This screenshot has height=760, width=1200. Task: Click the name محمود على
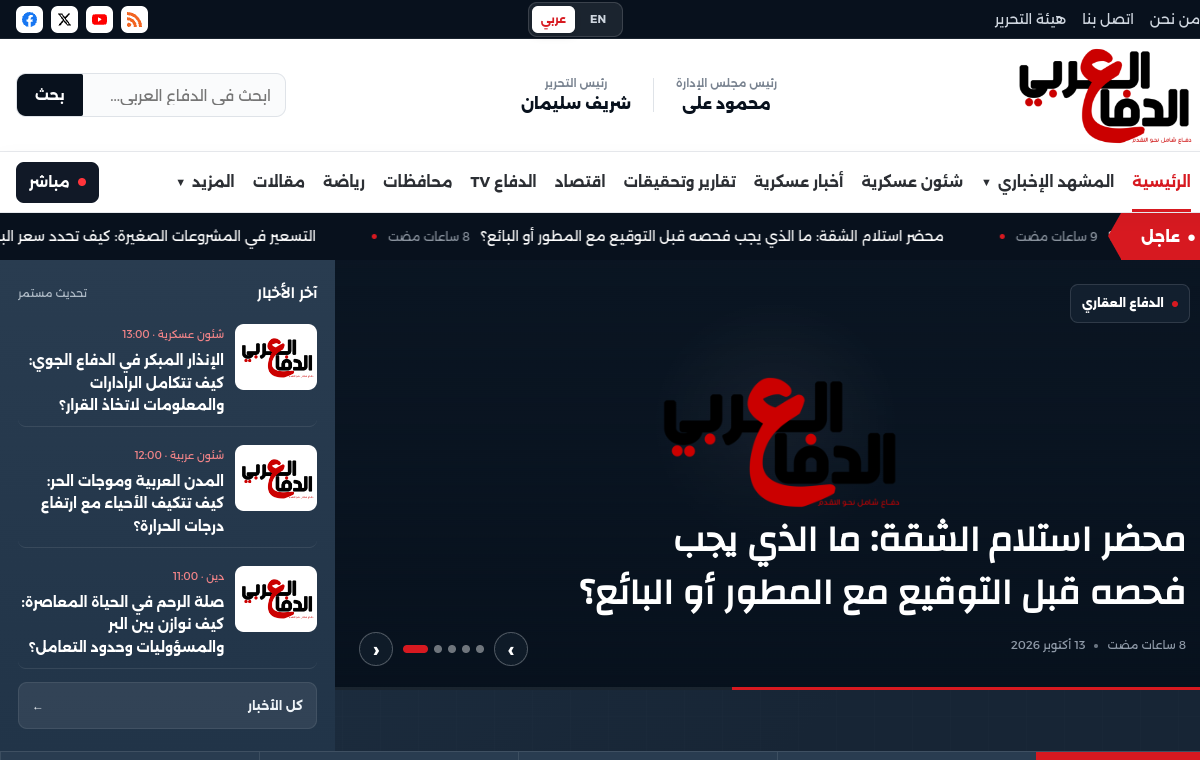click(727, 103)
